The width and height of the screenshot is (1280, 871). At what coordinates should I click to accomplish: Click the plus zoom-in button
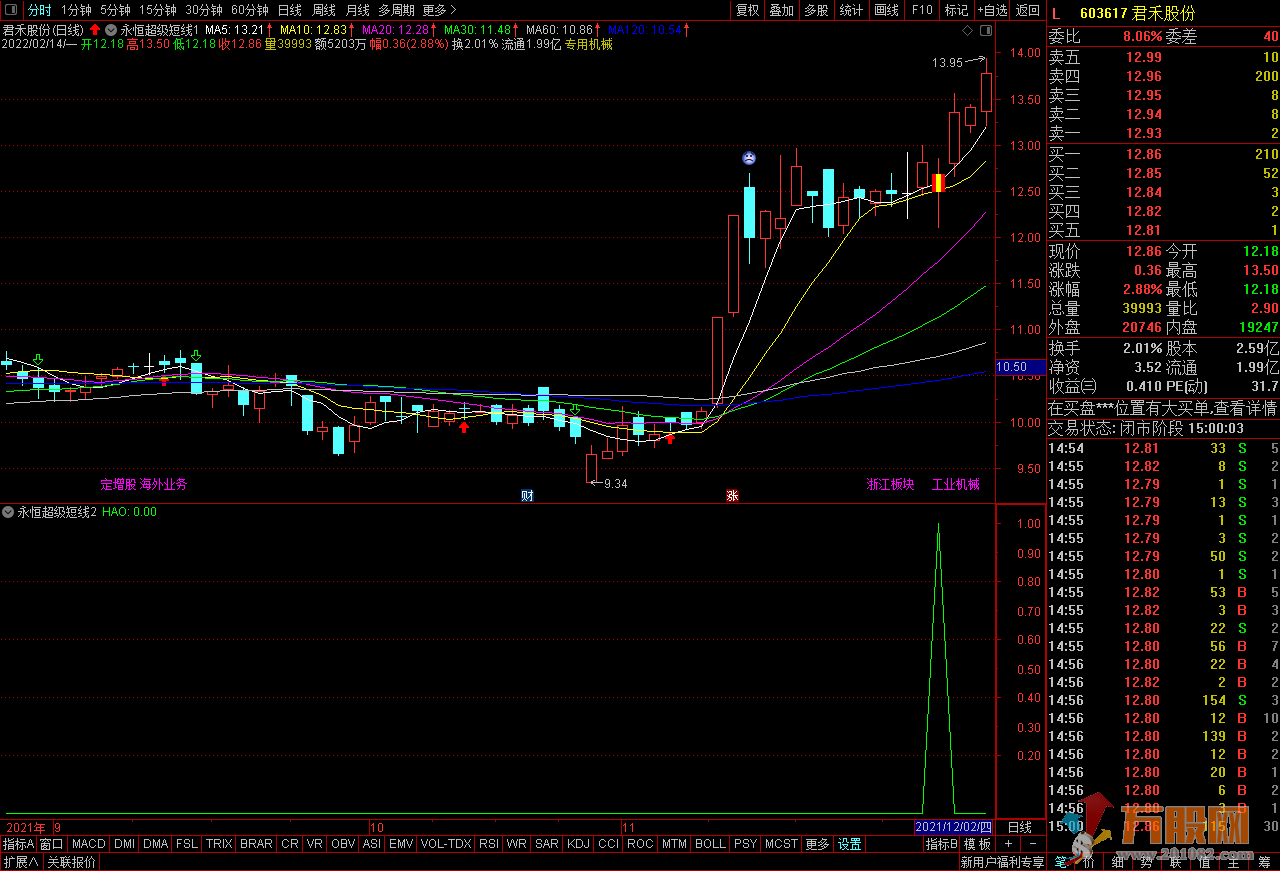click(1009, 844)
